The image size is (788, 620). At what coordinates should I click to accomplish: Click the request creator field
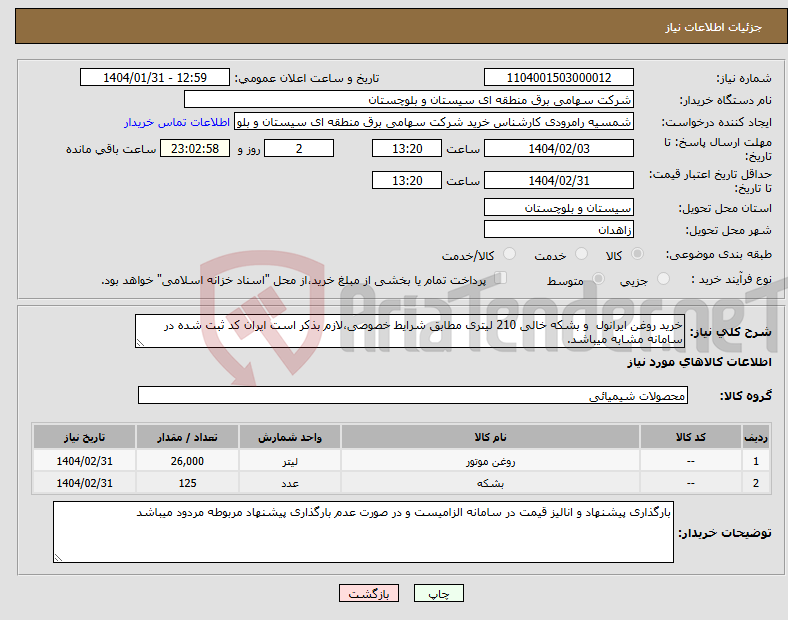pyautogui.click(x=434, y=122)
